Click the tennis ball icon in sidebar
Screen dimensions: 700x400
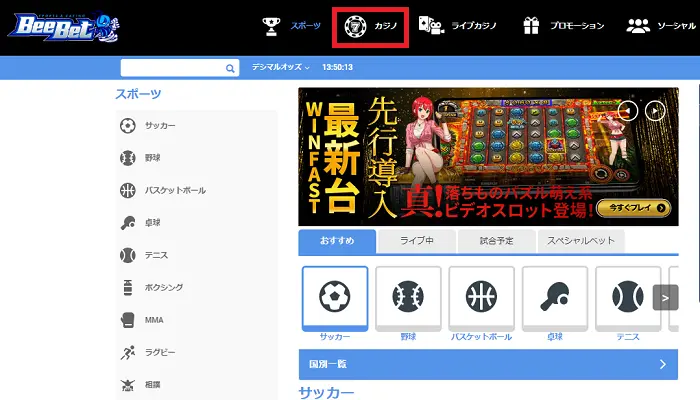click(128, 255)
